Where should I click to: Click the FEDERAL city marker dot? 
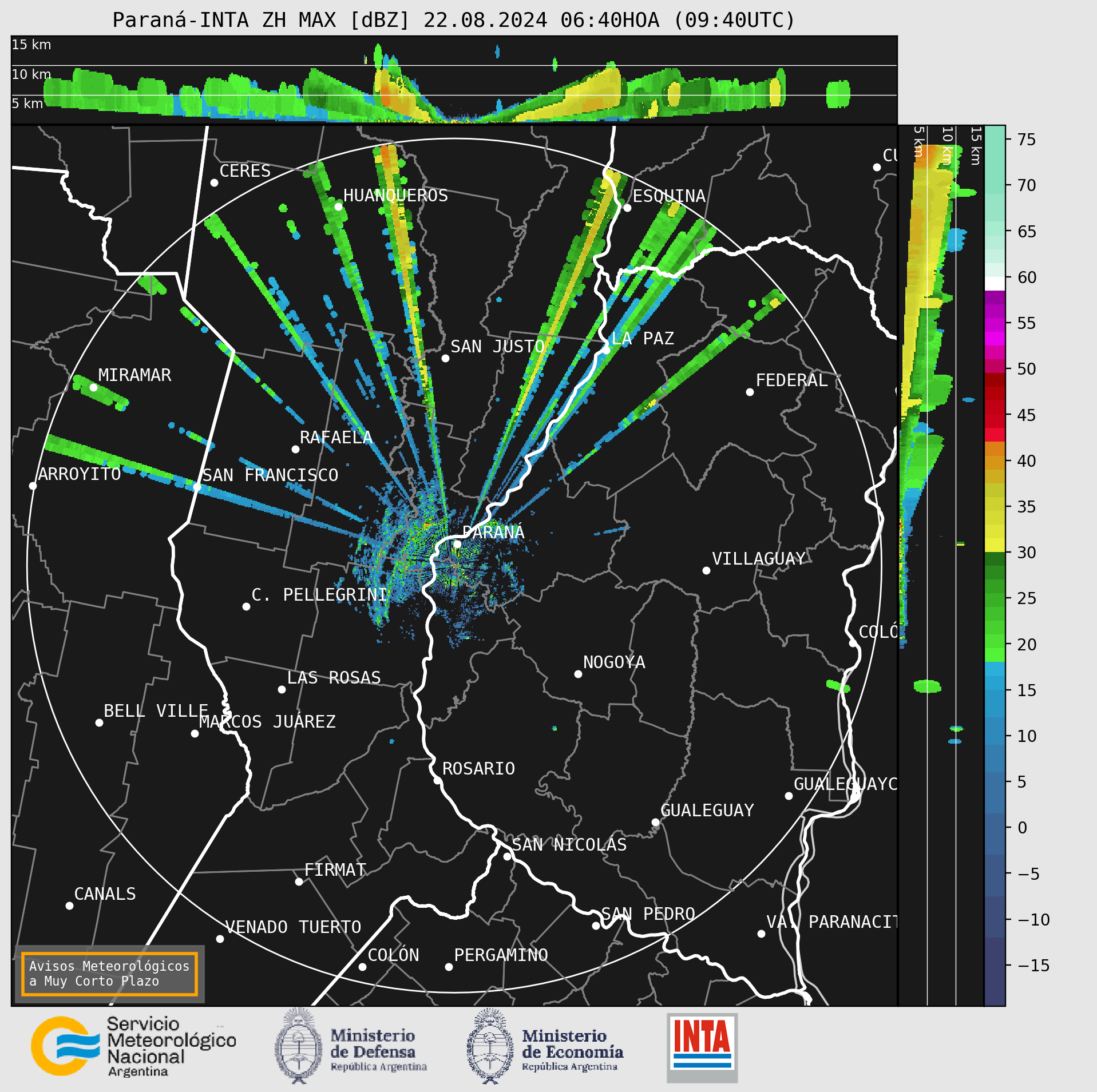750,392
